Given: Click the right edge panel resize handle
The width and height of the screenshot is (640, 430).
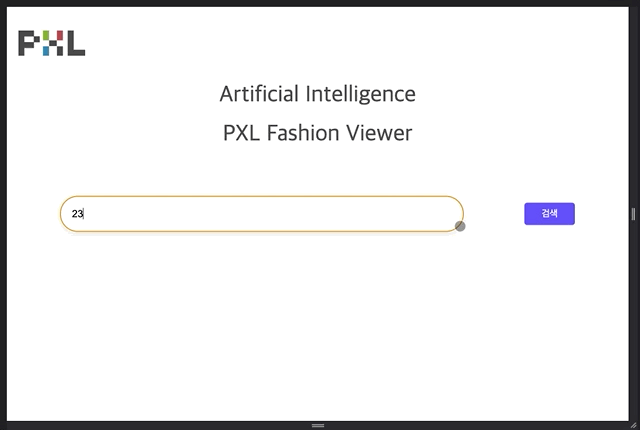Looking at the screenshot, I should [633, 214].
